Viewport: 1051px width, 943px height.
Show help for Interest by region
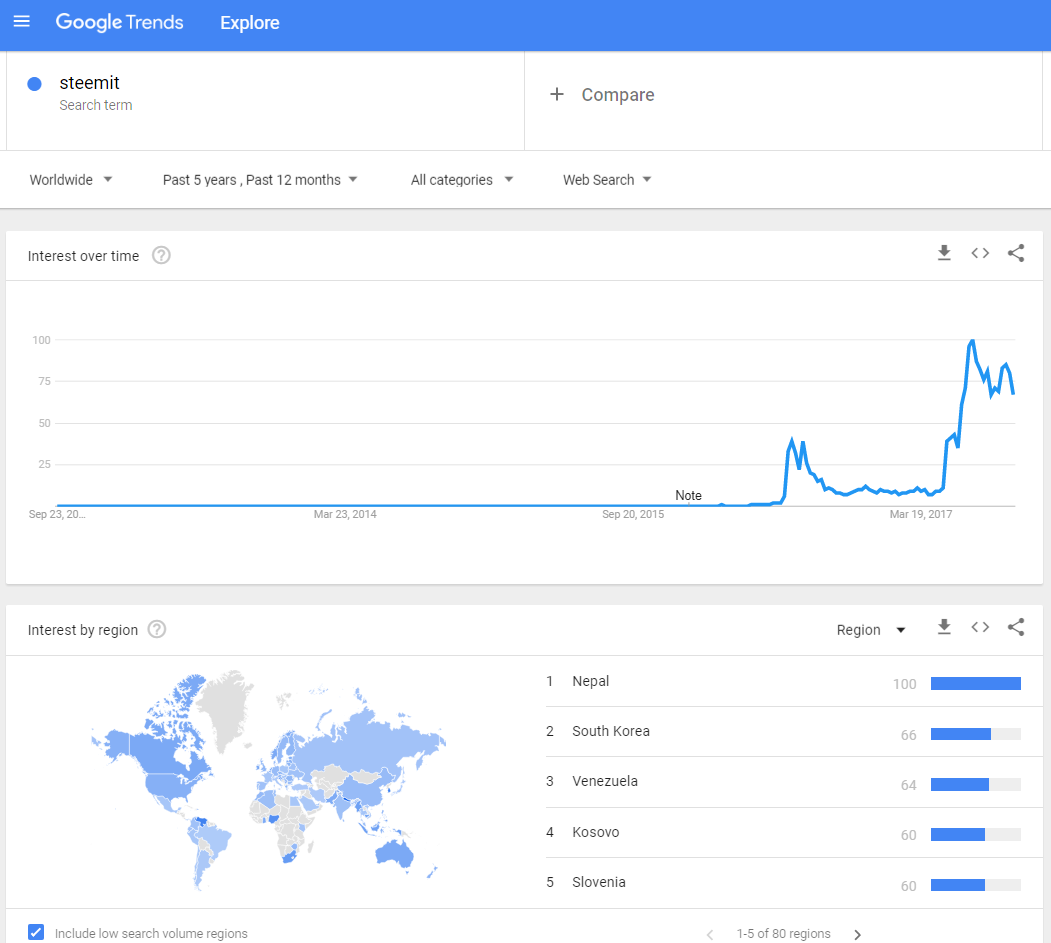tap(157, 629)
